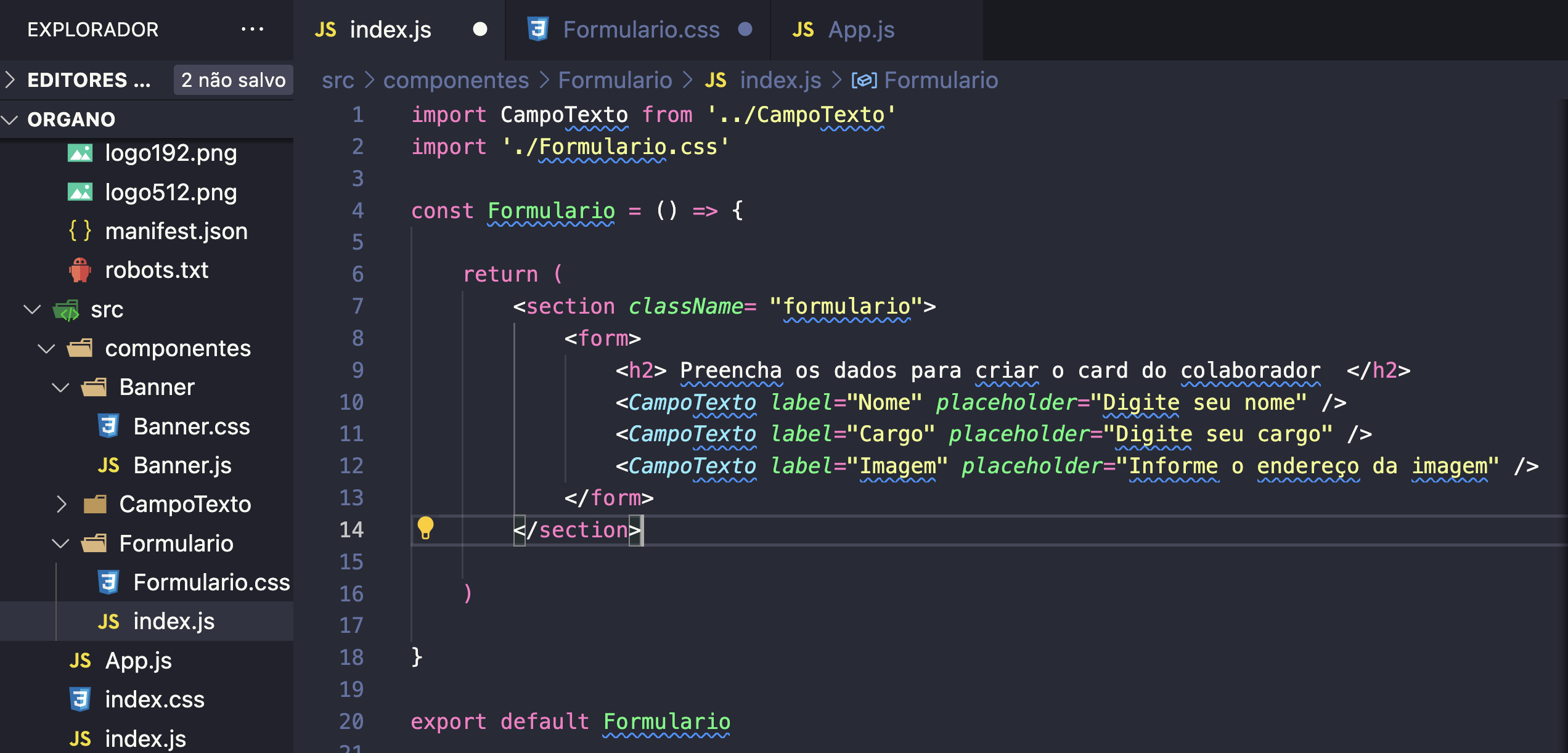The image size is (1568, 753).
Task: Click the closing </section> tag on line 14
Action: (x=578, y=529)
